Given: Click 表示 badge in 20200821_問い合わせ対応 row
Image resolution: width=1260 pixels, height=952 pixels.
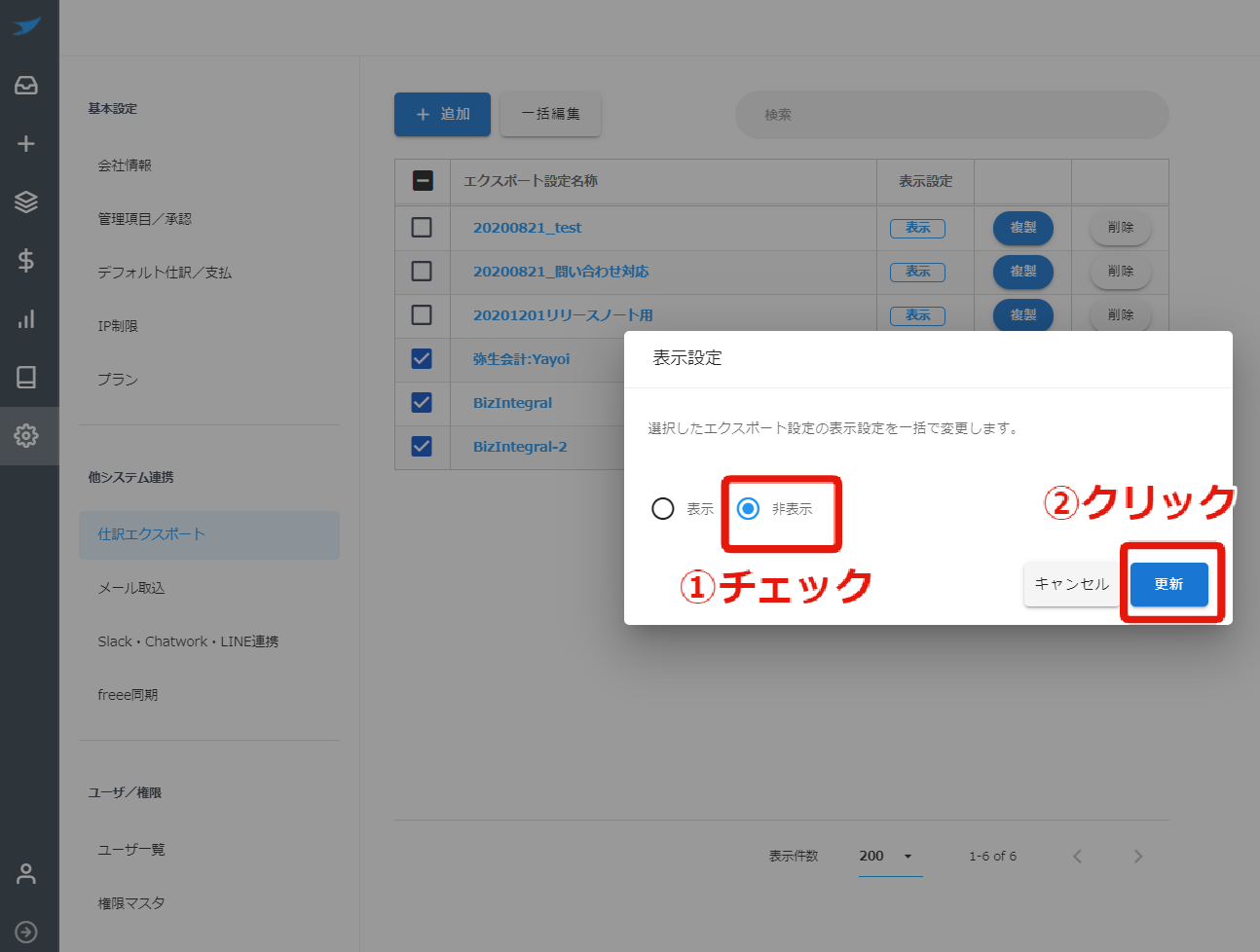Looking at the screenshot, I should [917, 272].
